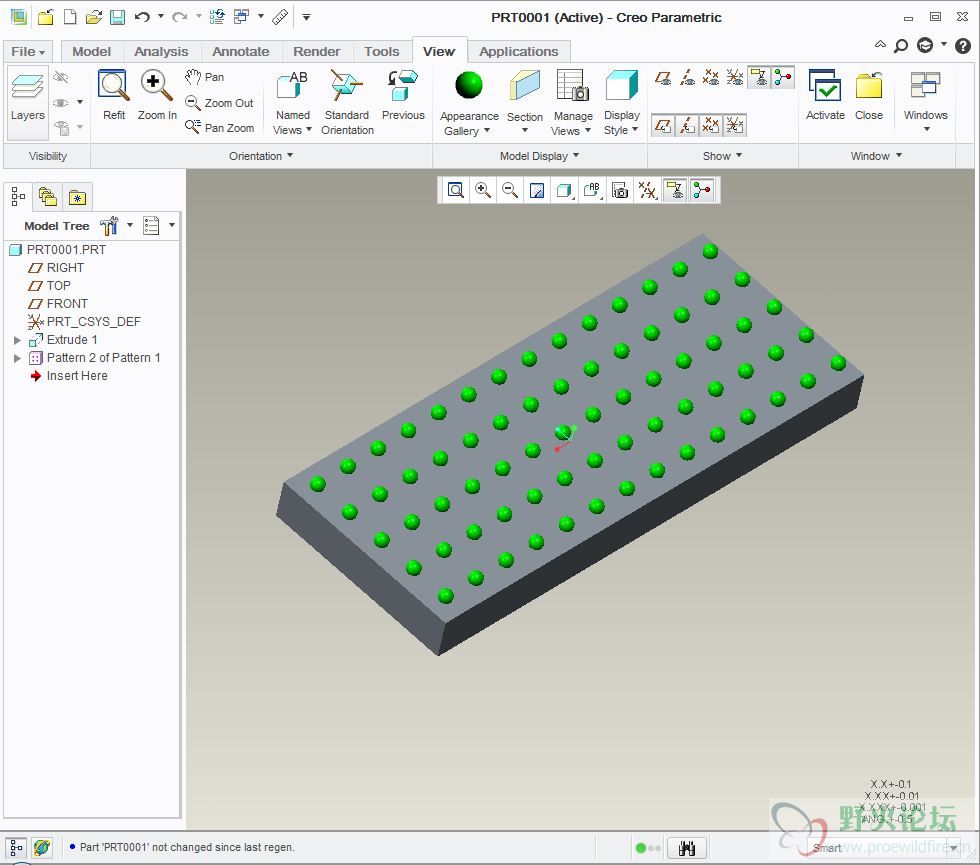Click the green Appearance Gallery sphere
This screenshot has width=980, height=865.
[x=469, y=86]
